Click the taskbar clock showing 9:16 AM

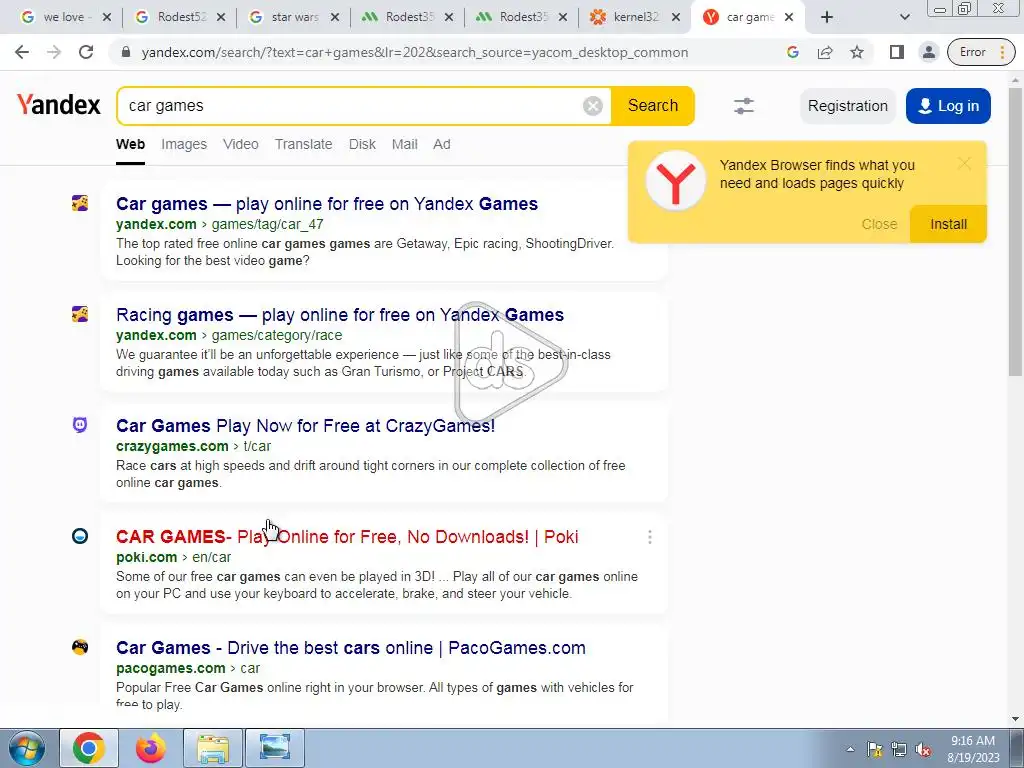pyautogui.click(x=973, y=749)
